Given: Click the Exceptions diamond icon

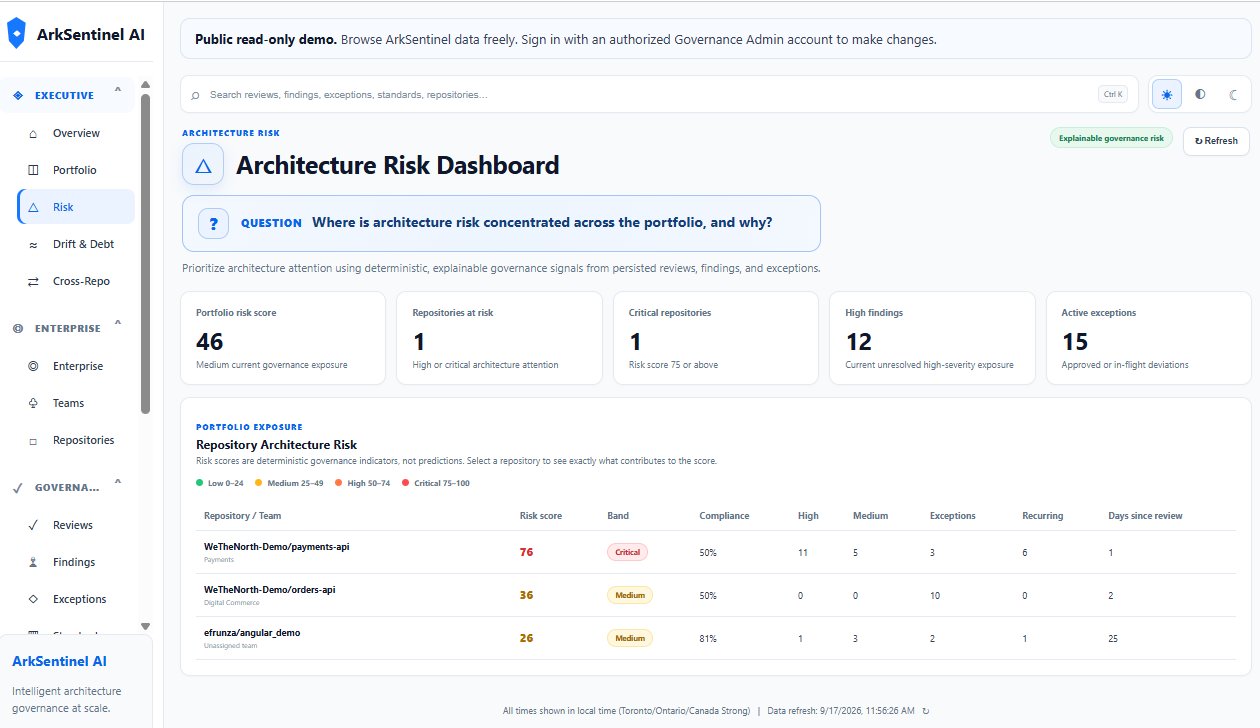Looking at the screenshot, I should click(33, 599).
